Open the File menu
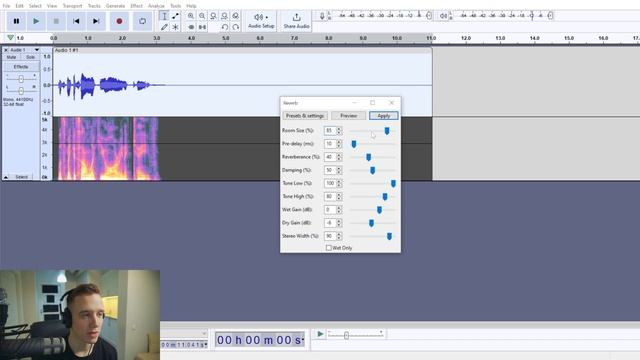 [x=7, y=6]
